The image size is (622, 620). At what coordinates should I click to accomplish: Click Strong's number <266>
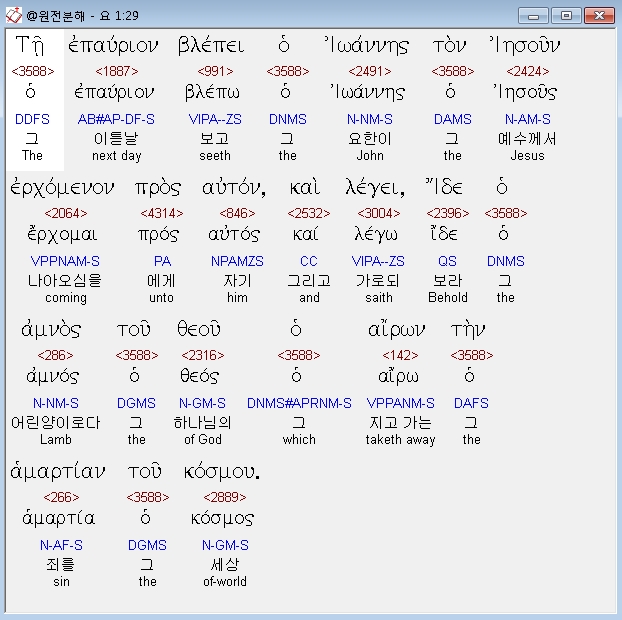coord(61,497)
